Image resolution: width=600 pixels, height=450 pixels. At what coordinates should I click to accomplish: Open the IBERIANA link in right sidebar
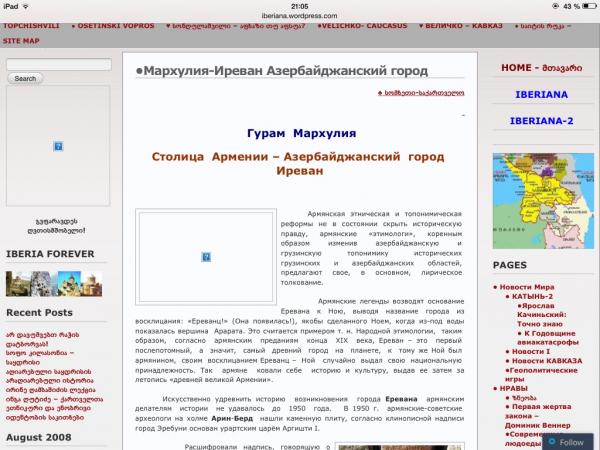(541, 95)
